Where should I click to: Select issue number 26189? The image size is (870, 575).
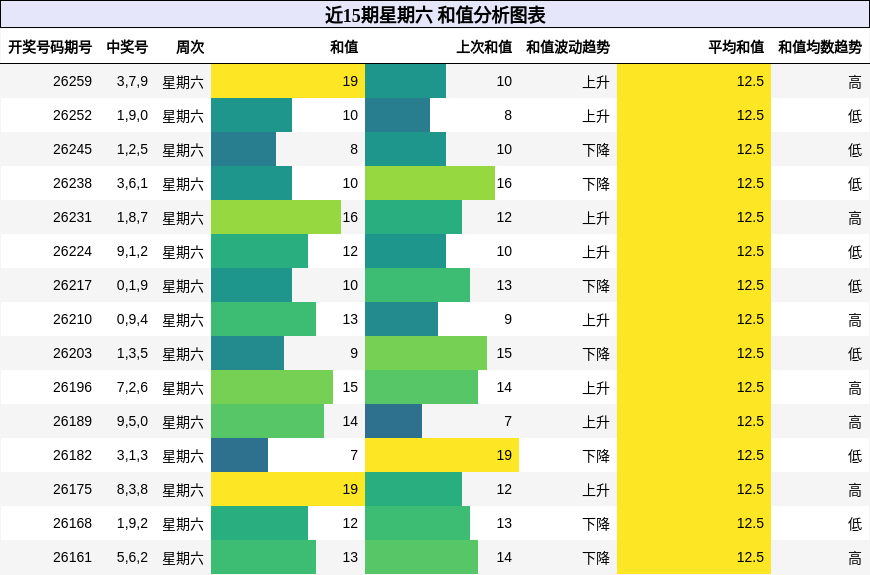point(73,421)
